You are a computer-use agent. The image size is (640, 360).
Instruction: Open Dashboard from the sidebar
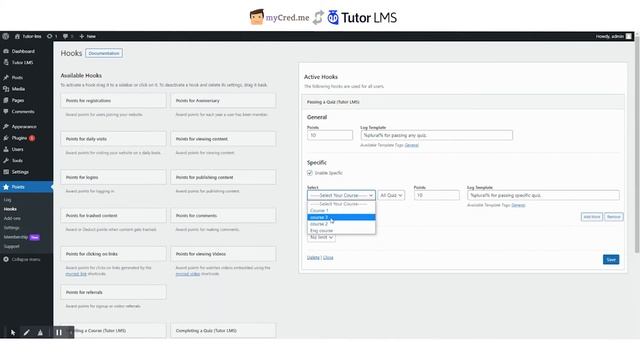pyautogui.click(x=23, y=51)
